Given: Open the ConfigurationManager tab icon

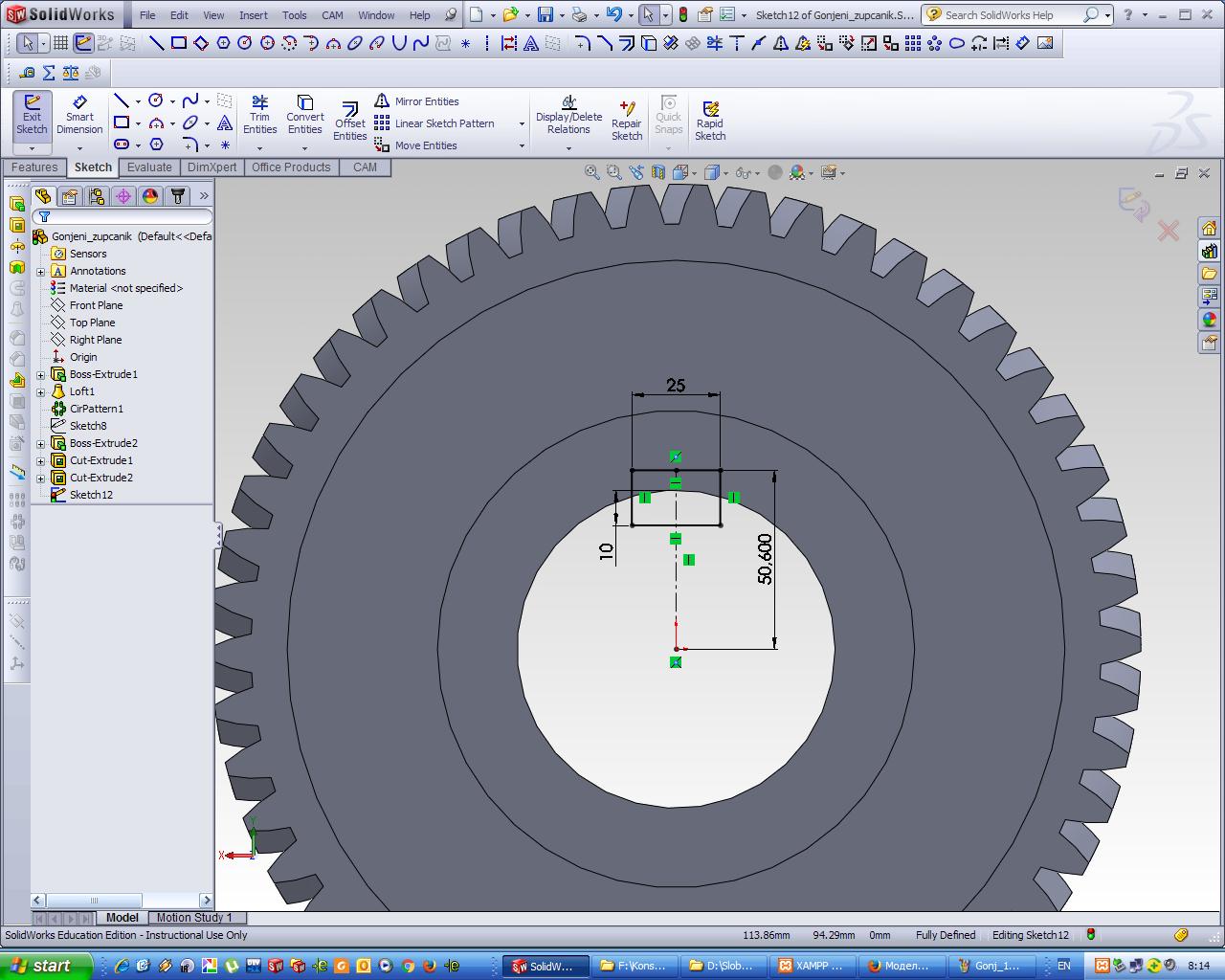Looking at the screenshot, I should [97, 195].
